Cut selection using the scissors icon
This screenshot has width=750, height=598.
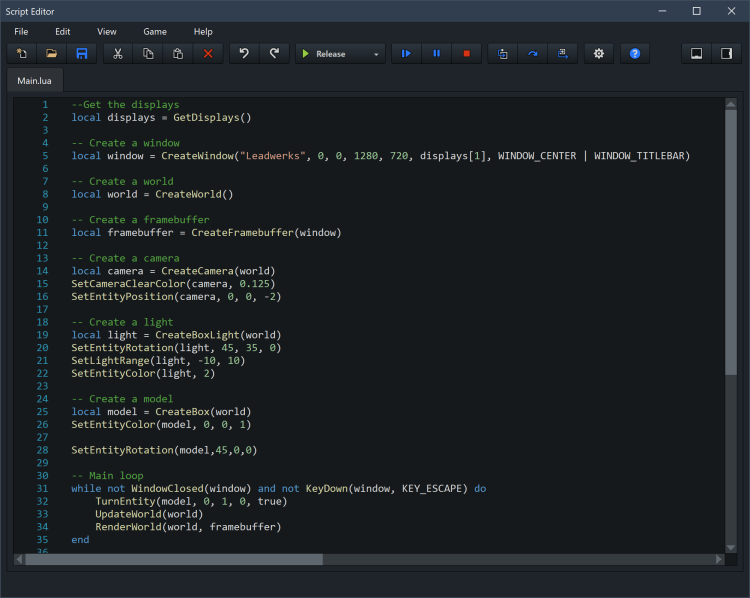click(118, 54)
